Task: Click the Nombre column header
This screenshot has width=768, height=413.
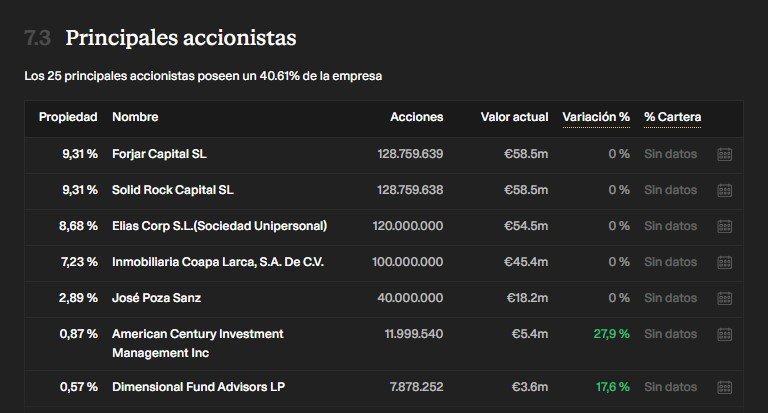Action: coord(135,117)
